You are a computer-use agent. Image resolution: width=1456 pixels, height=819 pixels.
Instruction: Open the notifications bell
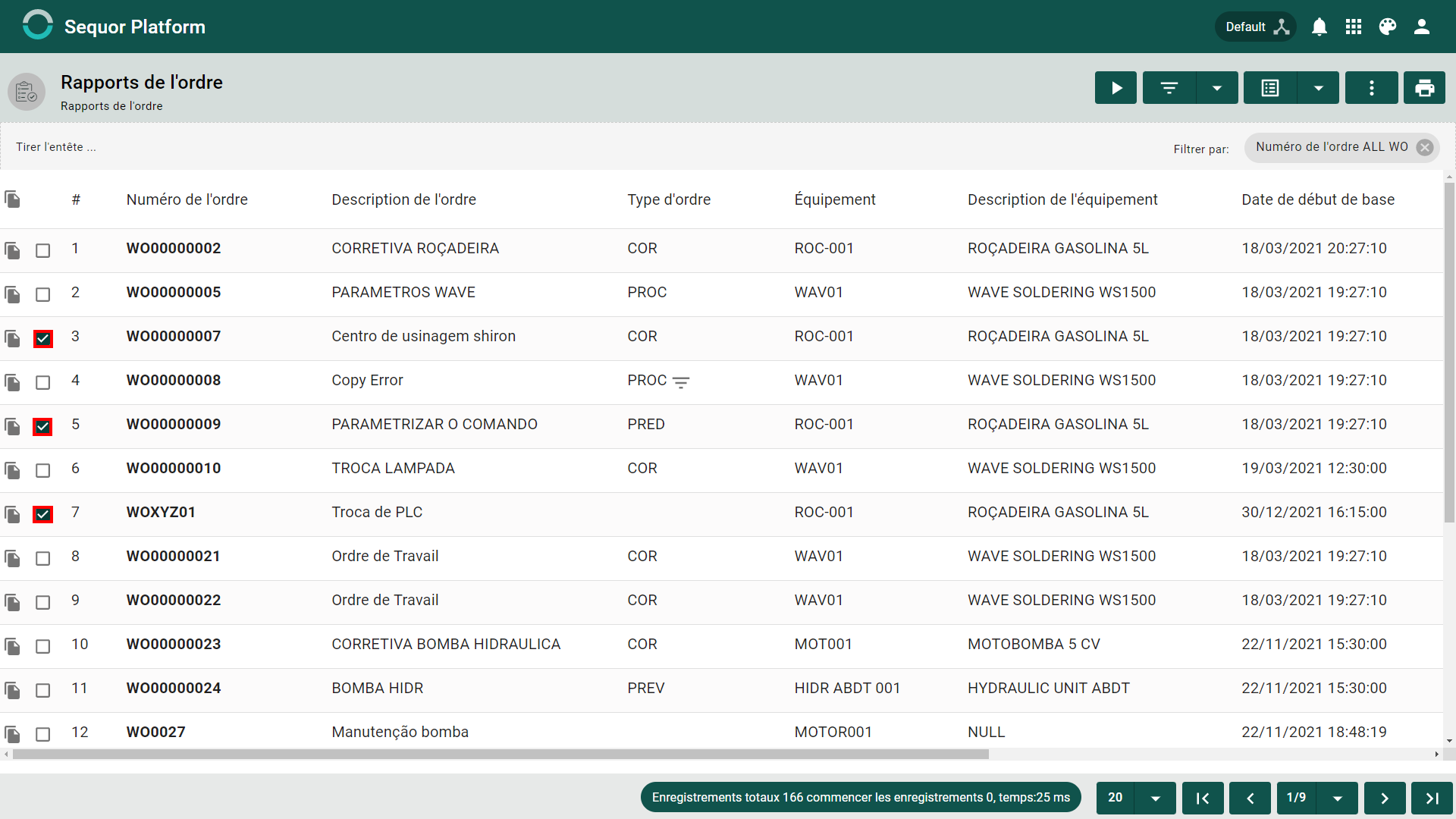1319,27
